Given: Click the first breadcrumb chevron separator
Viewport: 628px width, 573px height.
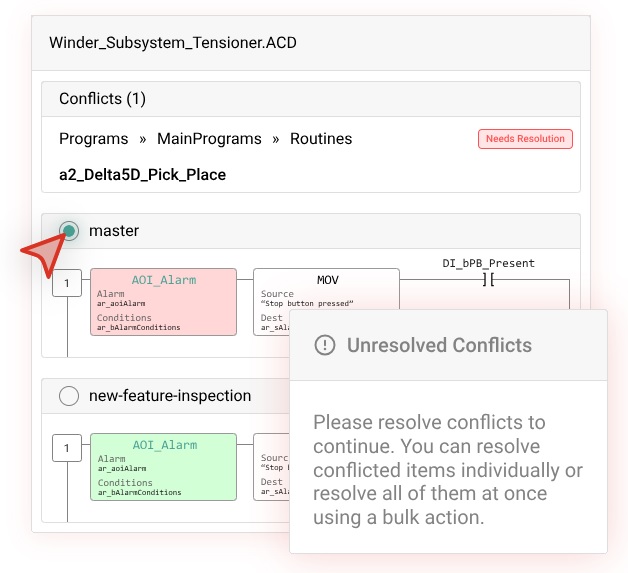Looking at the screenshot, I should (143, 139).
